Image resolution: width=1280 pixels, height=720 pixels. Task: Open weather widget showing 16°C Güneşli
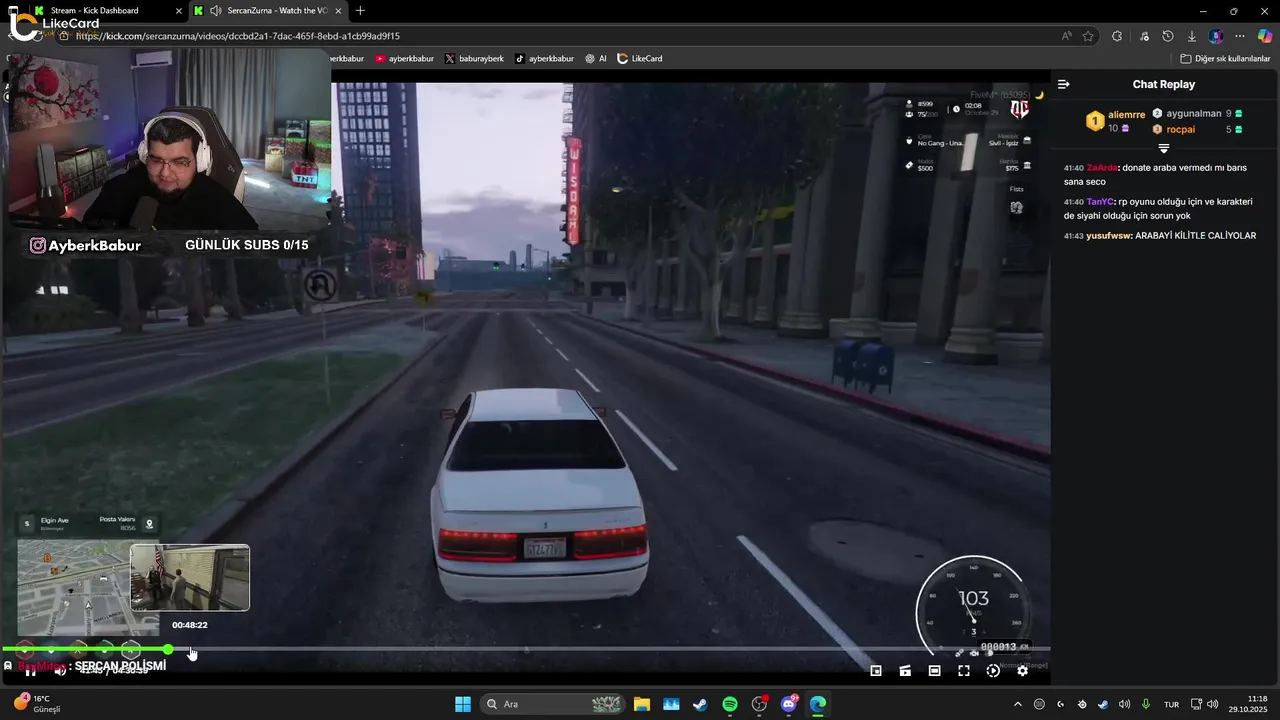(38, 703)
